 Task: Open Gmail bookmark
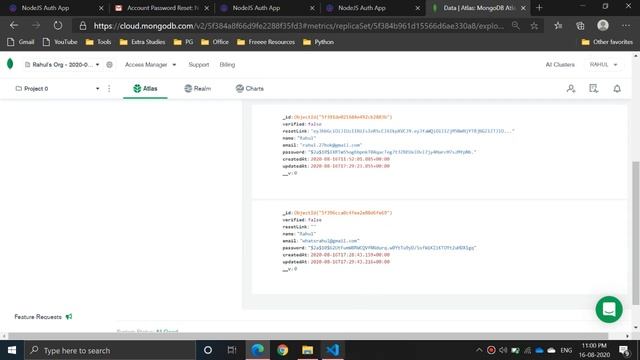tap(21, 42)
